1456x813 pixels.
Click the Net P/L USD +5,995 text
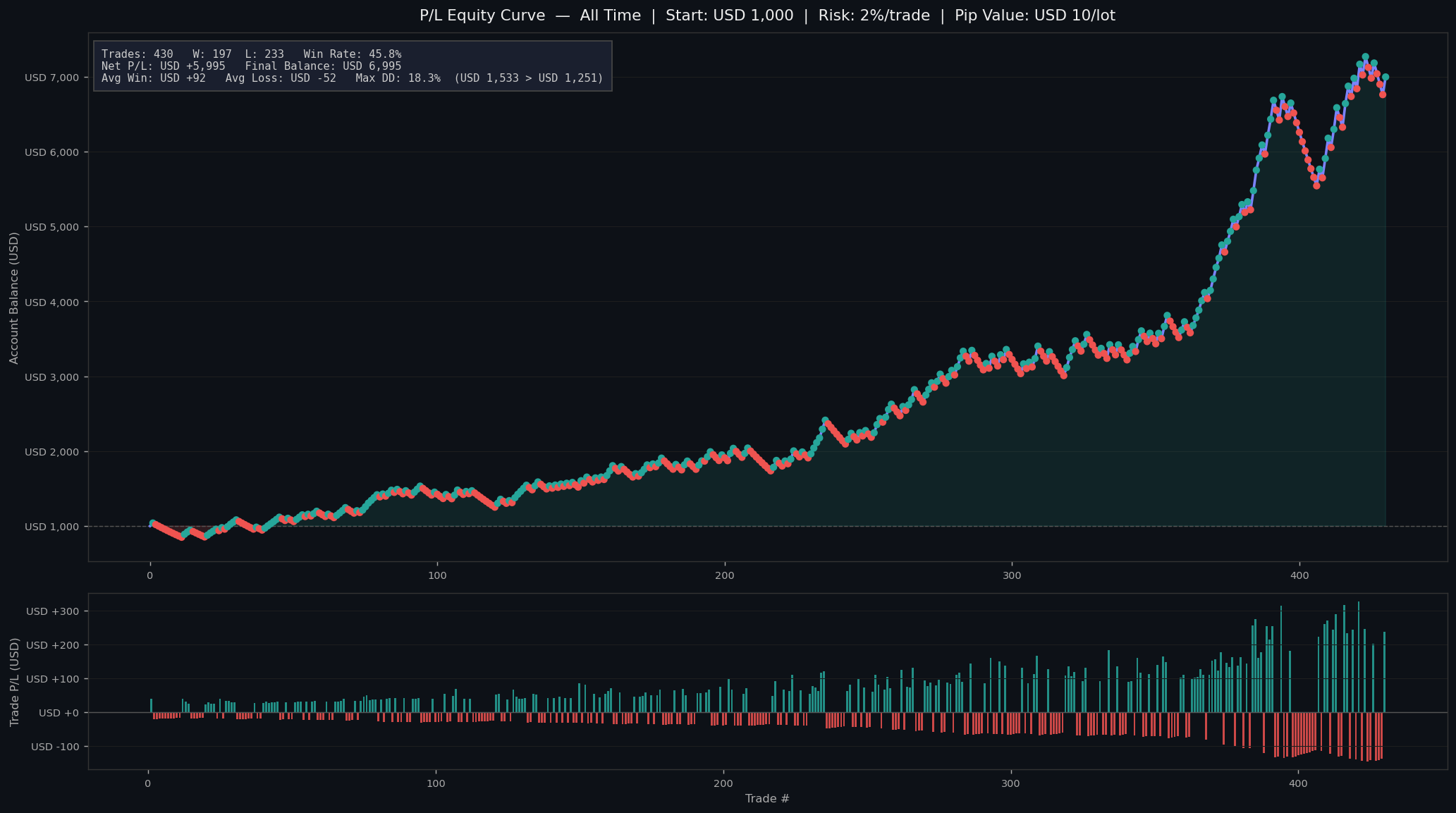163,66
